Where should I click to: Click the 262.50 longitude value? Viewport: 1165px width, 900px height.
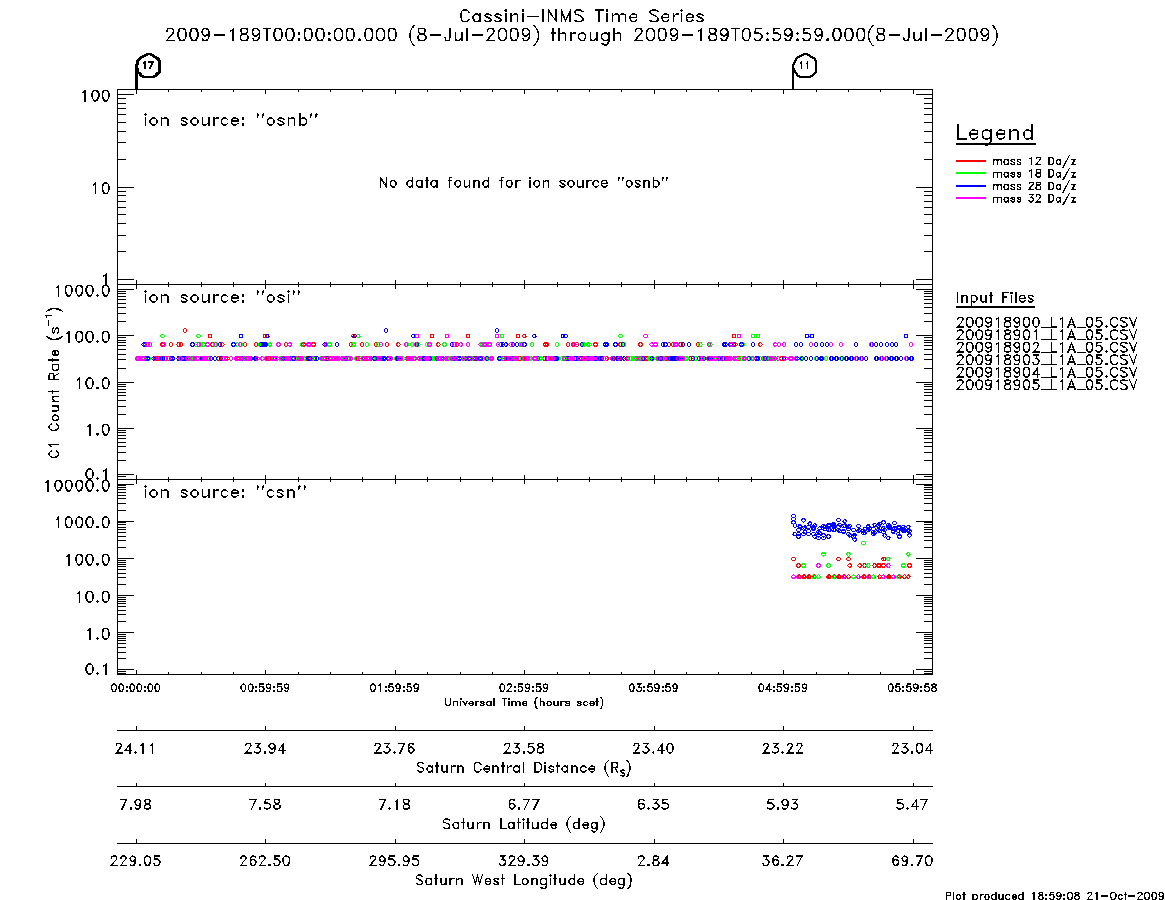coord(265,861)
